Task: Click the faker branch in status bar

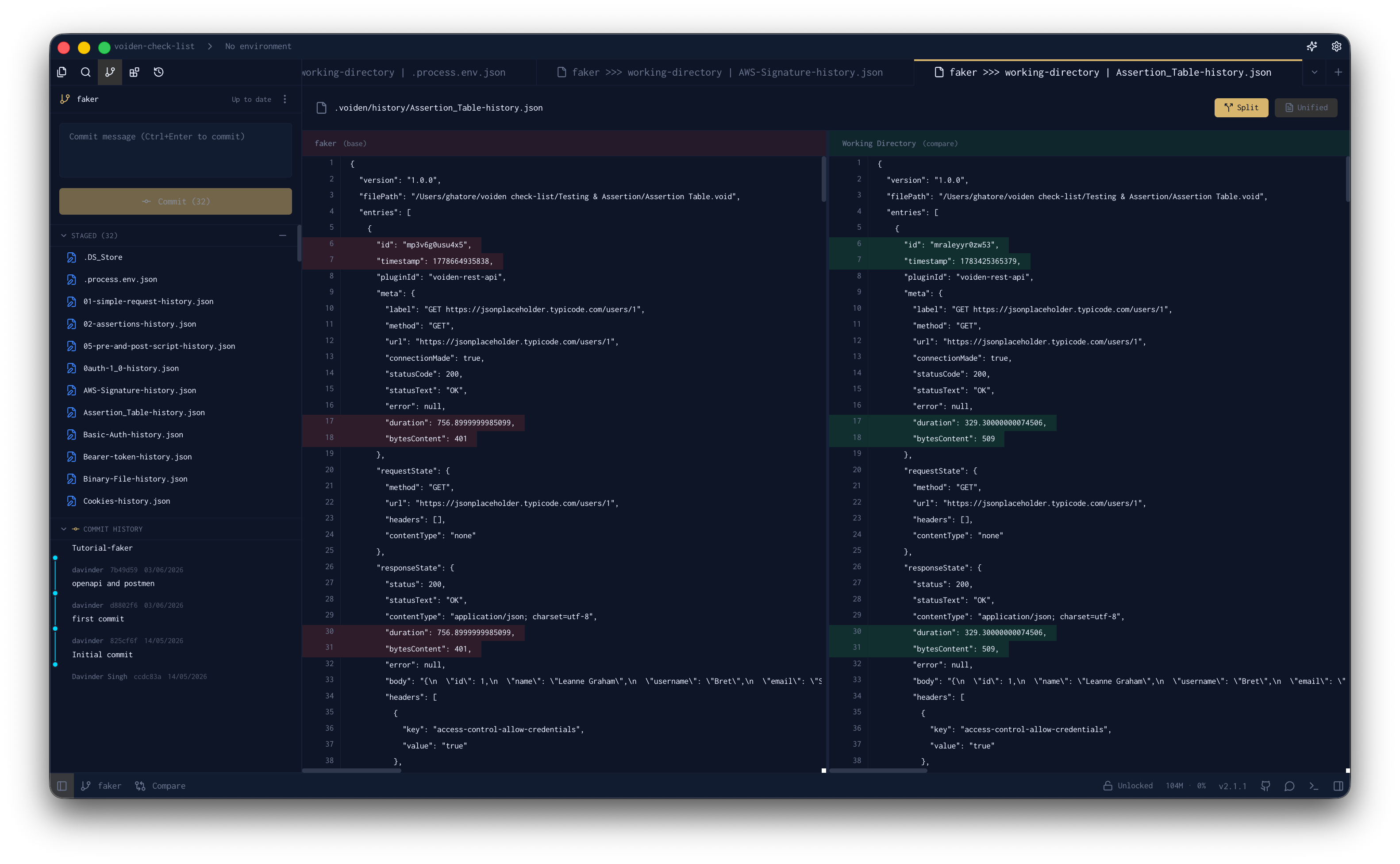Action: [x=101, y=786]
